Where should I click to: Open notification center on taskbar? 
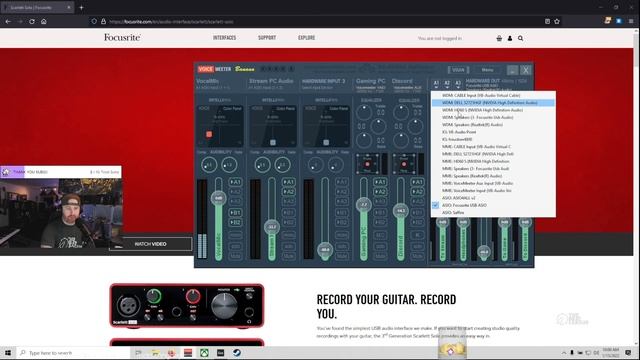coord(629,353)
